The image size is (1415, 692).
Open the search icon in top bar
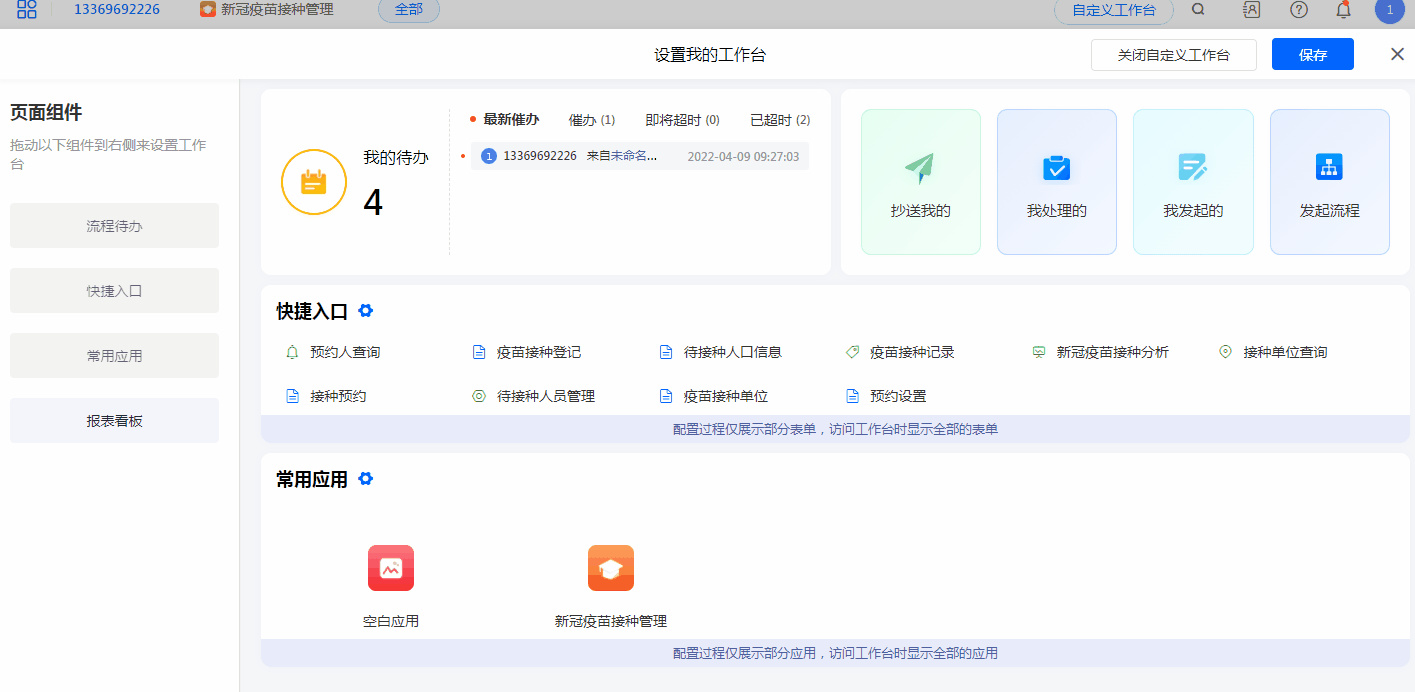[x=1198, y=10]
